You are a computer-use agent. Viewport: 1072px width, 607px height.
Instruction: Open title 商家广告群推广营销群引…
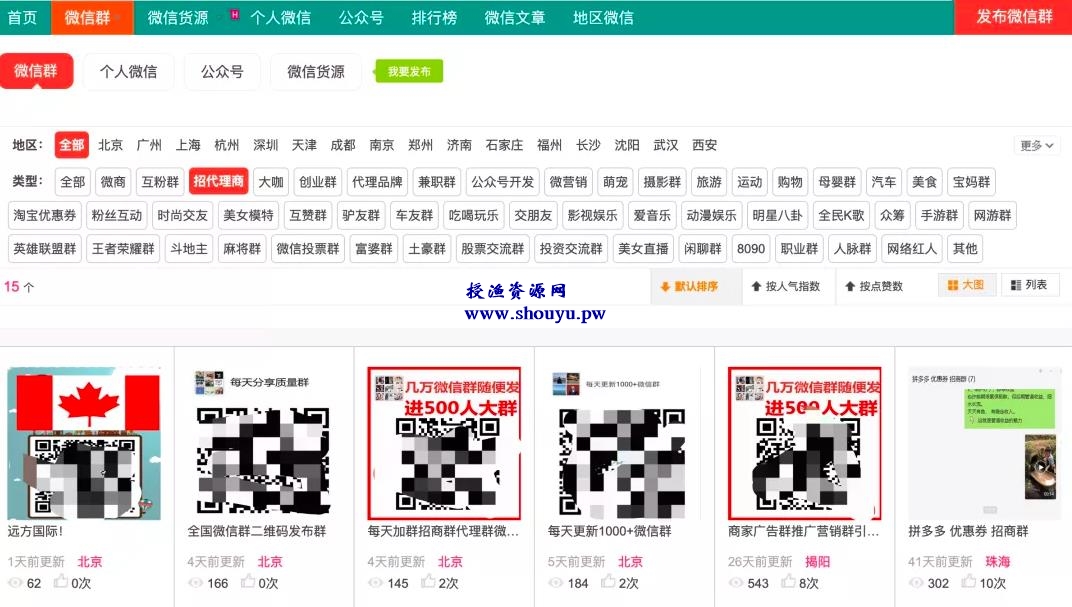[803, 531]
